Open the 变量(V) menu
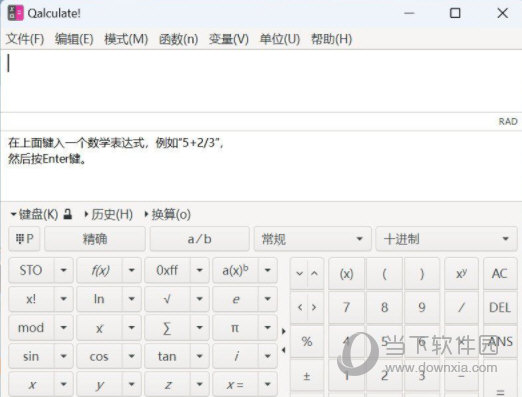The width and height of the screenshot is (522, 397). click(x=229, y=39)
